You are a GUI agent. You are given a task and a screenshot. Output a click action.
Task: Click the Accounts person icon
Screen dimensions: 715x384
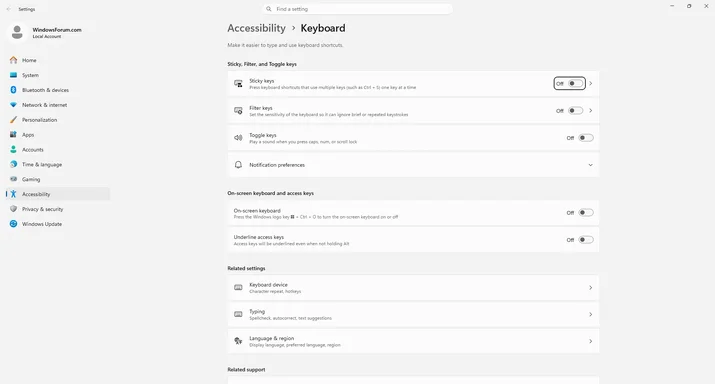tap(13, 149)
